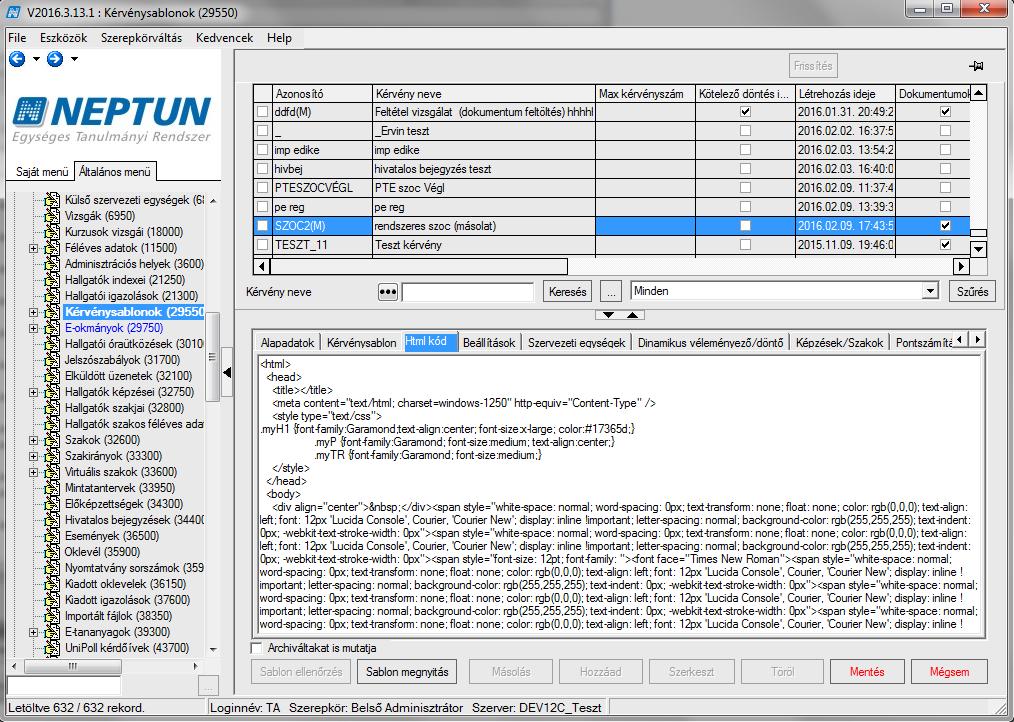Toggle Dokumentumok checkbox in SZOC2(M) row
Image resolution: width=1014 pixels, height=722 pixels.
[945, 226]
